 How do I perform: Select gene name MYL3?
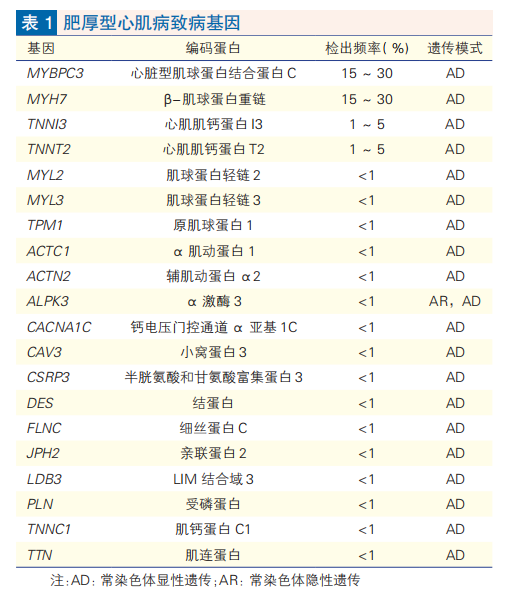[x=45, y=200]
